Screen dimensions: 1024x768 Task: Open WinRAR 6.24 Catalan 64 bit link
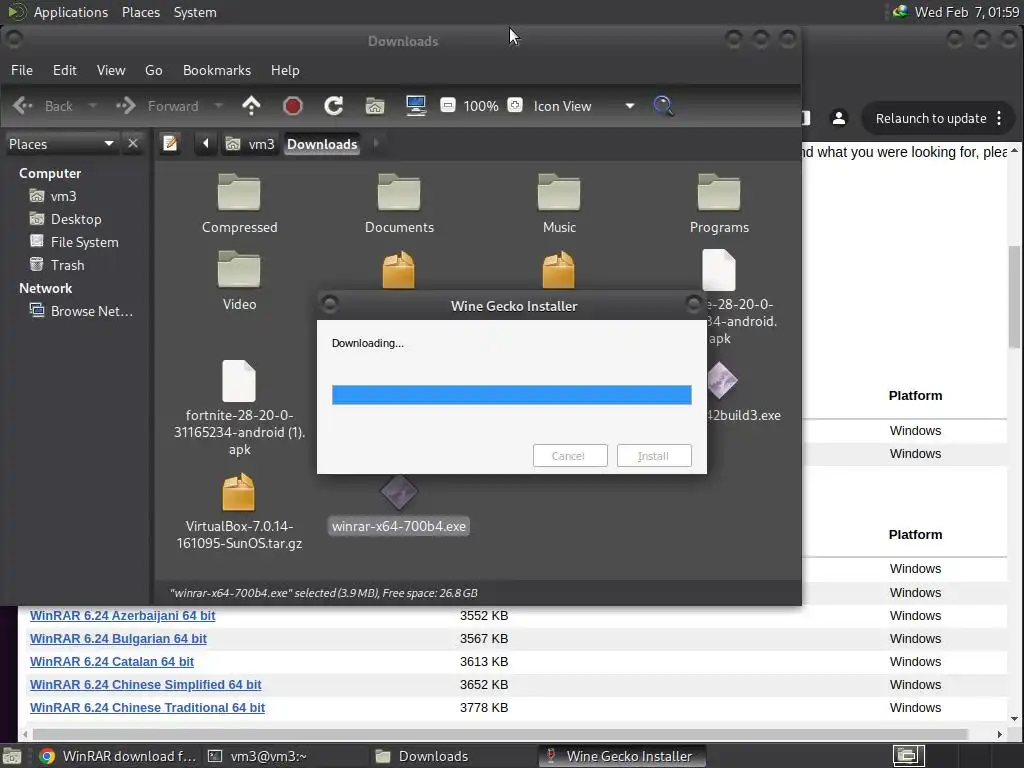pyautogui.click(x=112, y=661)
